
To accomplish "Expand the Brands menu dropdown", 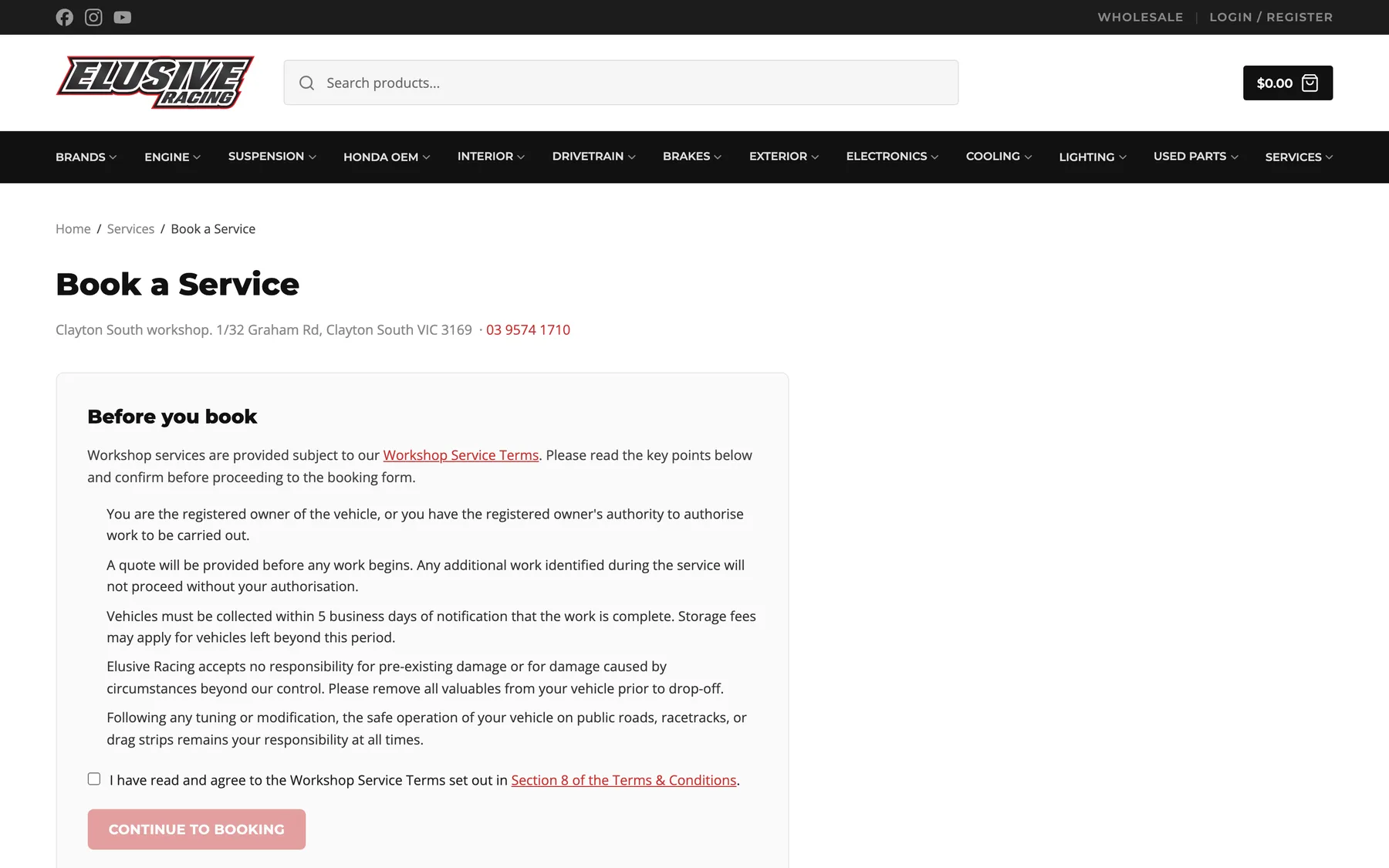I will (86, 157).
